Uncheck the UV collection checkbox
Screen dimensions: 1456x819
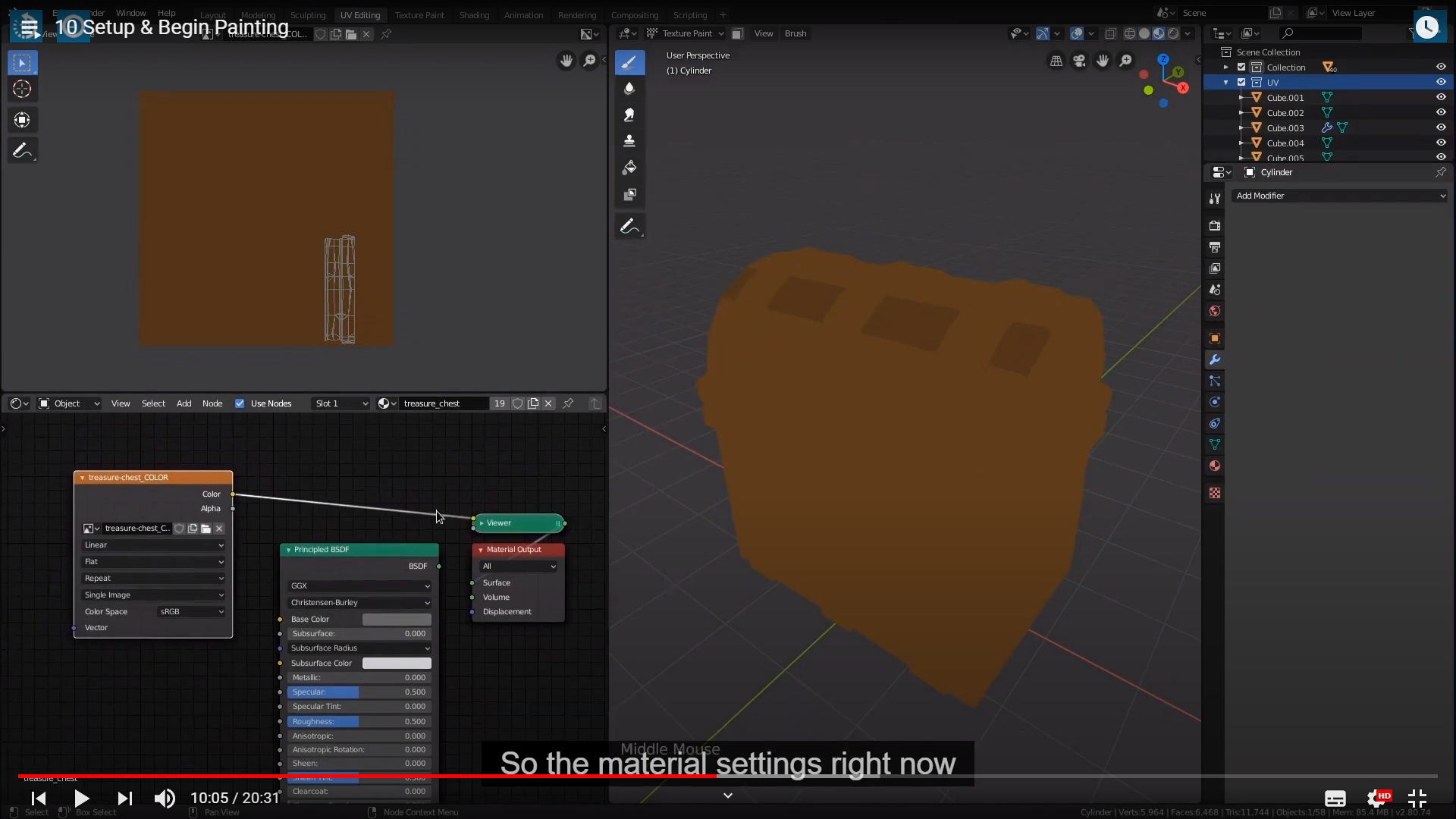(x=1241, y=82)
